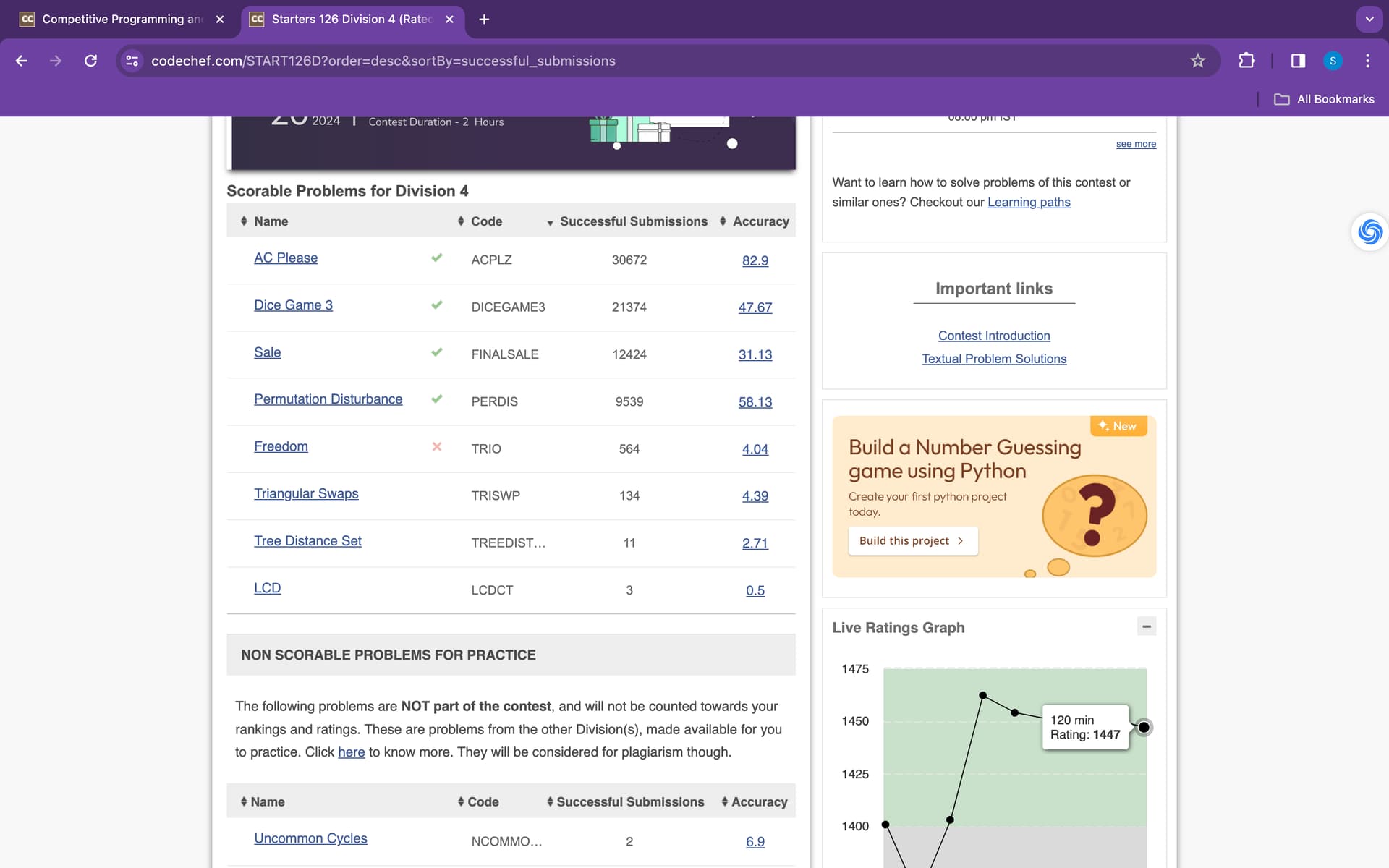Go back with the back arrow
The image size is (1389, 868).
pos(22,61)
